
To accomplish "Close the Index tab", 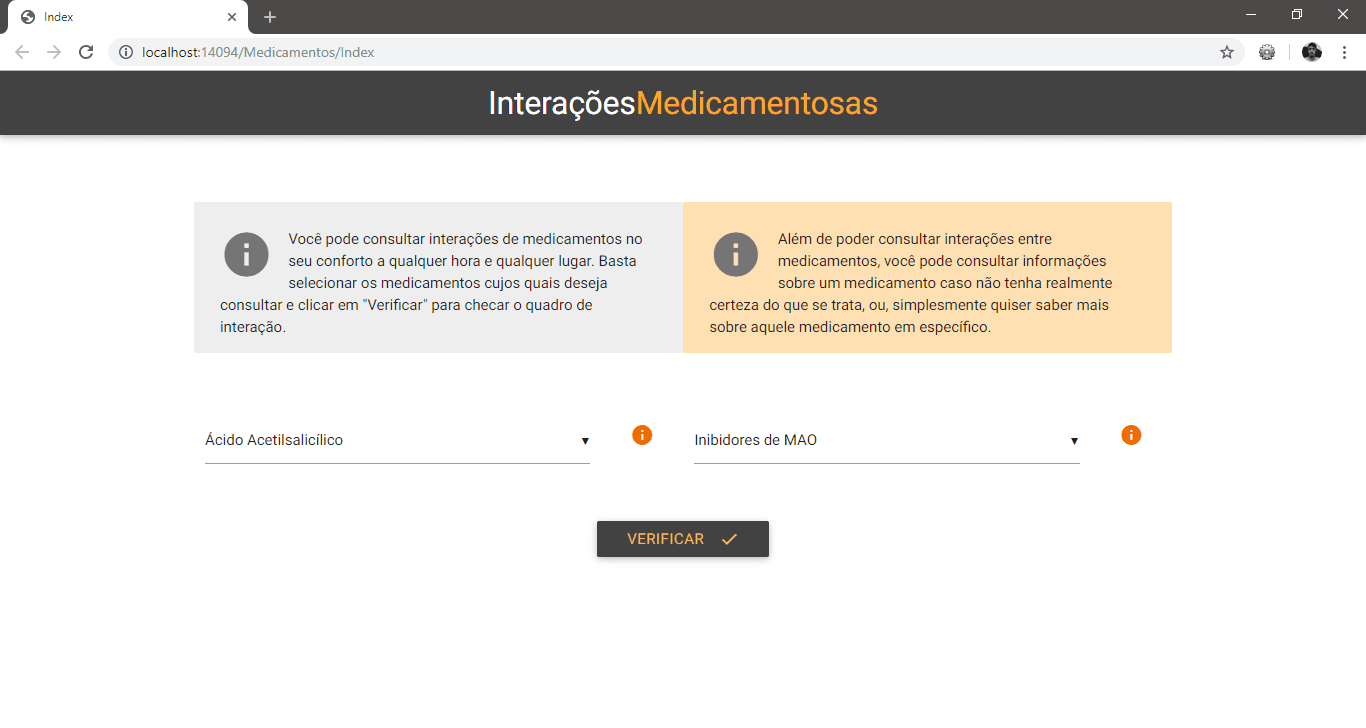I will 232,17.
